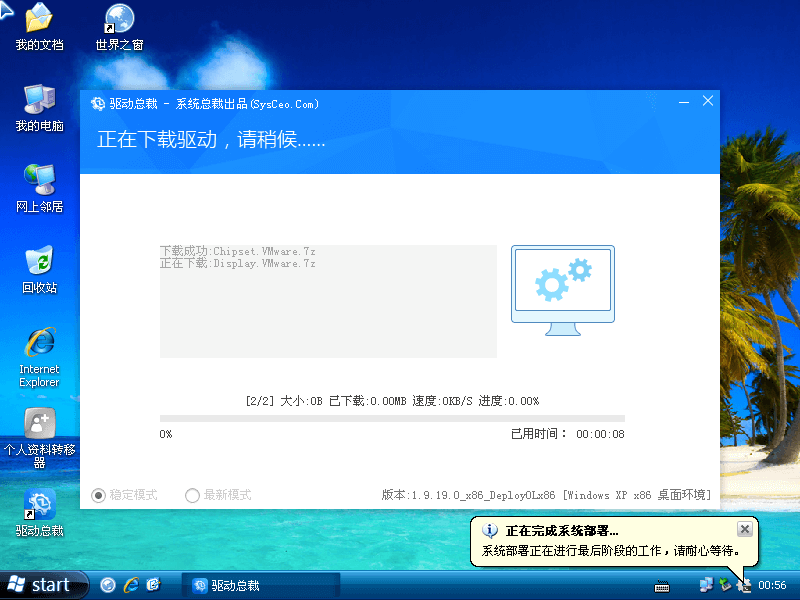Click the balloon title 正在完成系统部署
The image size is (800, 600).
click(x=562, y=531)
